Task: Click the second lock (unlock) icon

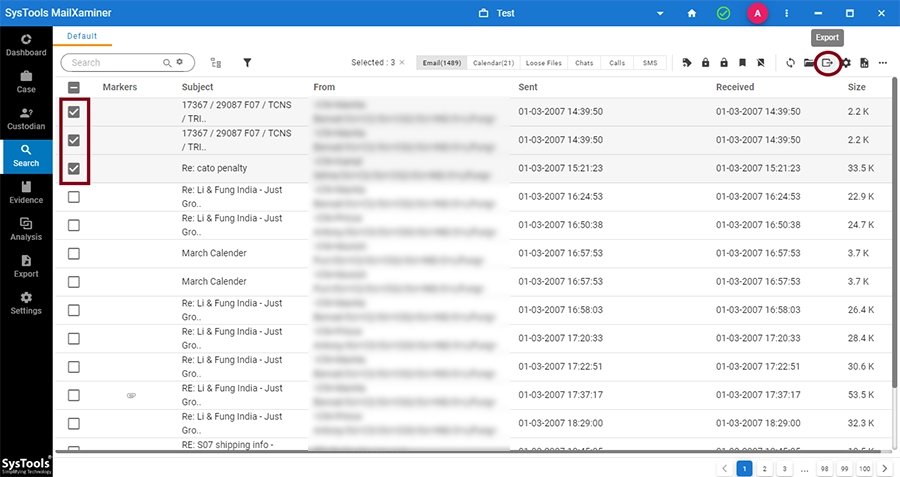Action: (724, 63)
